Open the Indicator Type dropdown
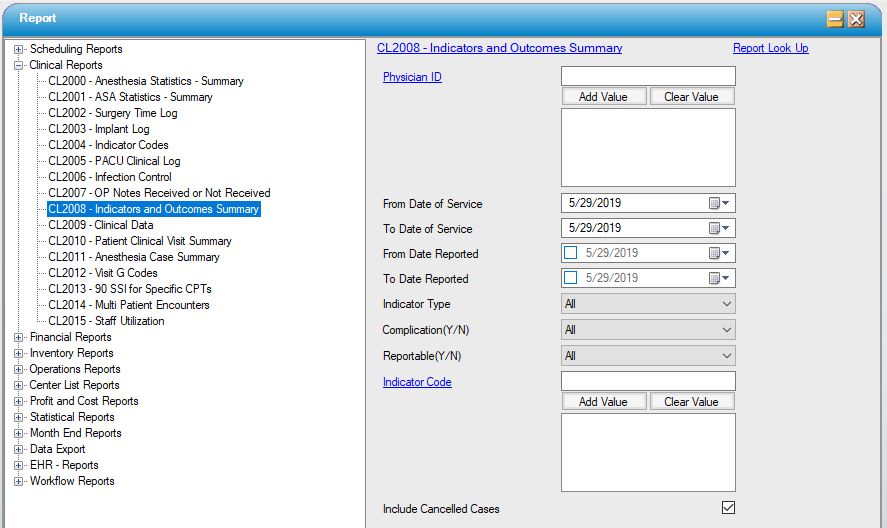Image resolution: width=887 pixels, height=528 pixels. 648,304
